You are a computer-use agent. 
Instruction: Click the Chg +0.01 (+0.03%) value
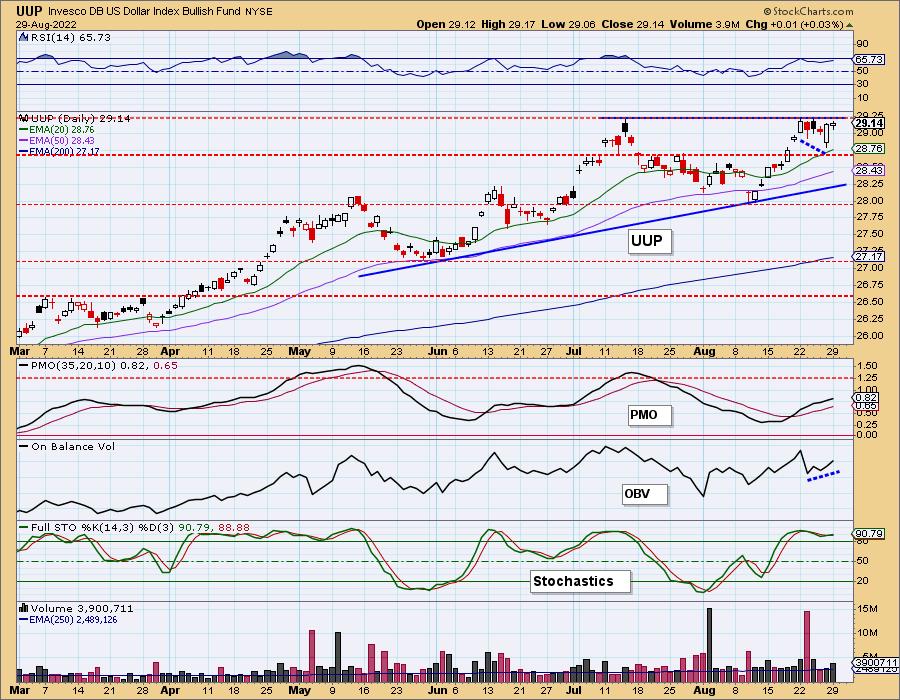[794, 25]
